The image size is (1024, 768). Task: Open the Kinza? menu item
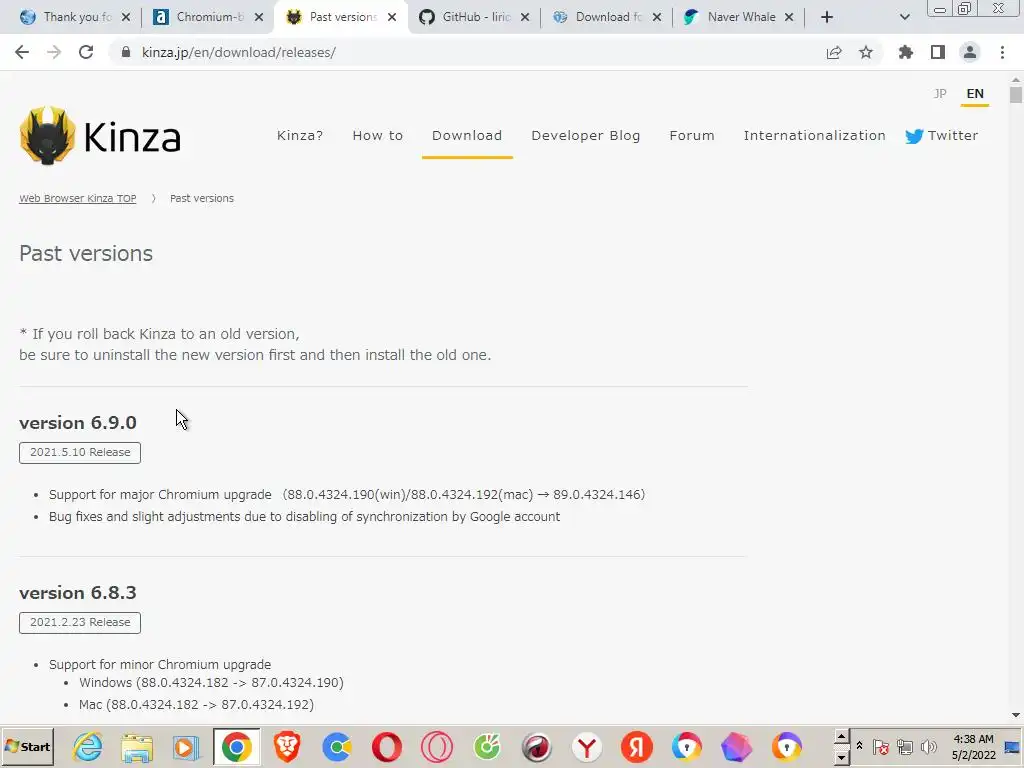tap(300, 136)
